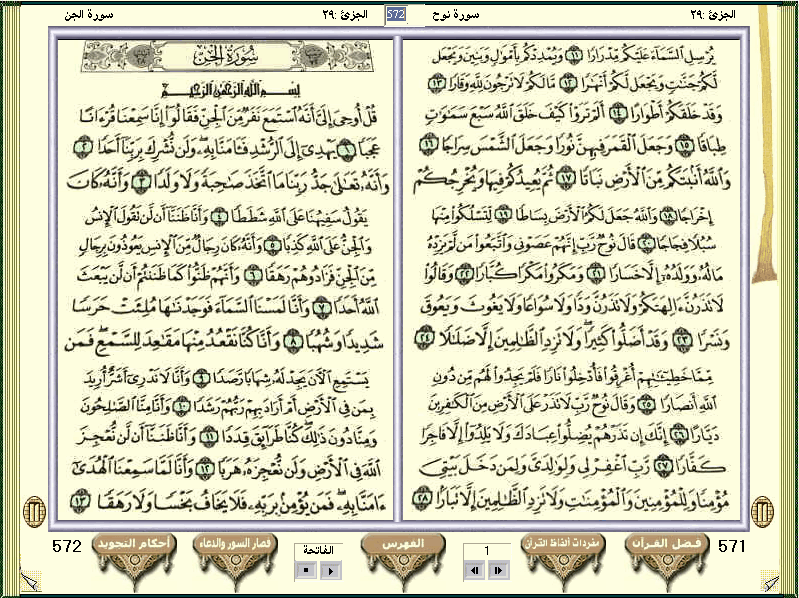
Task: Click the الفاتحة surah name field
Action: tap(318, 550)
